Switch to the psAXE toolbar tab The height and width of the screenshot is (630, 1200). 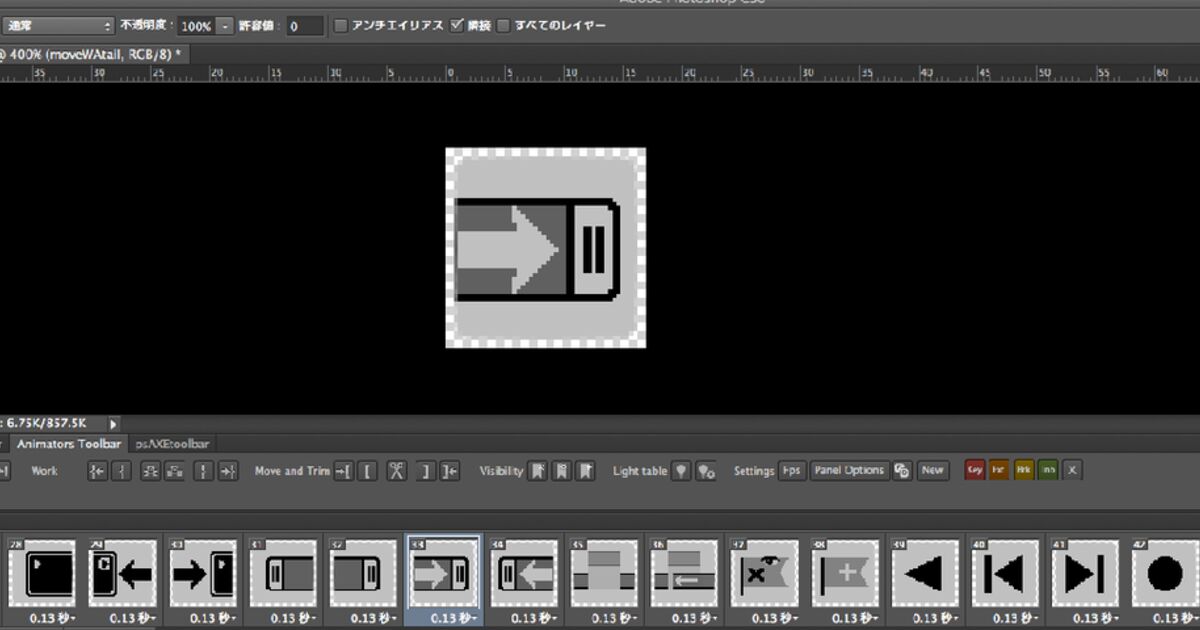pos(171,444)
